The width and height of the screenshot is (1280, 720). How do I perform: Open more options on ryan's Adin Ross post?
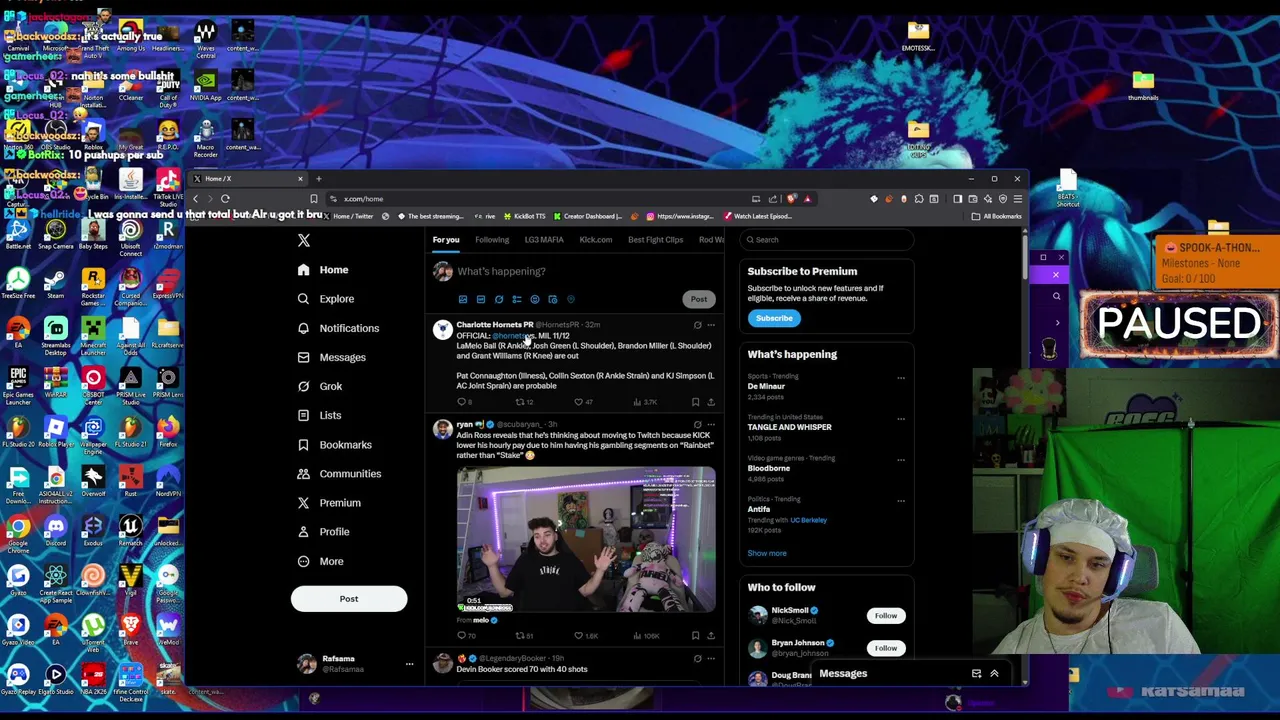(711, 425)
